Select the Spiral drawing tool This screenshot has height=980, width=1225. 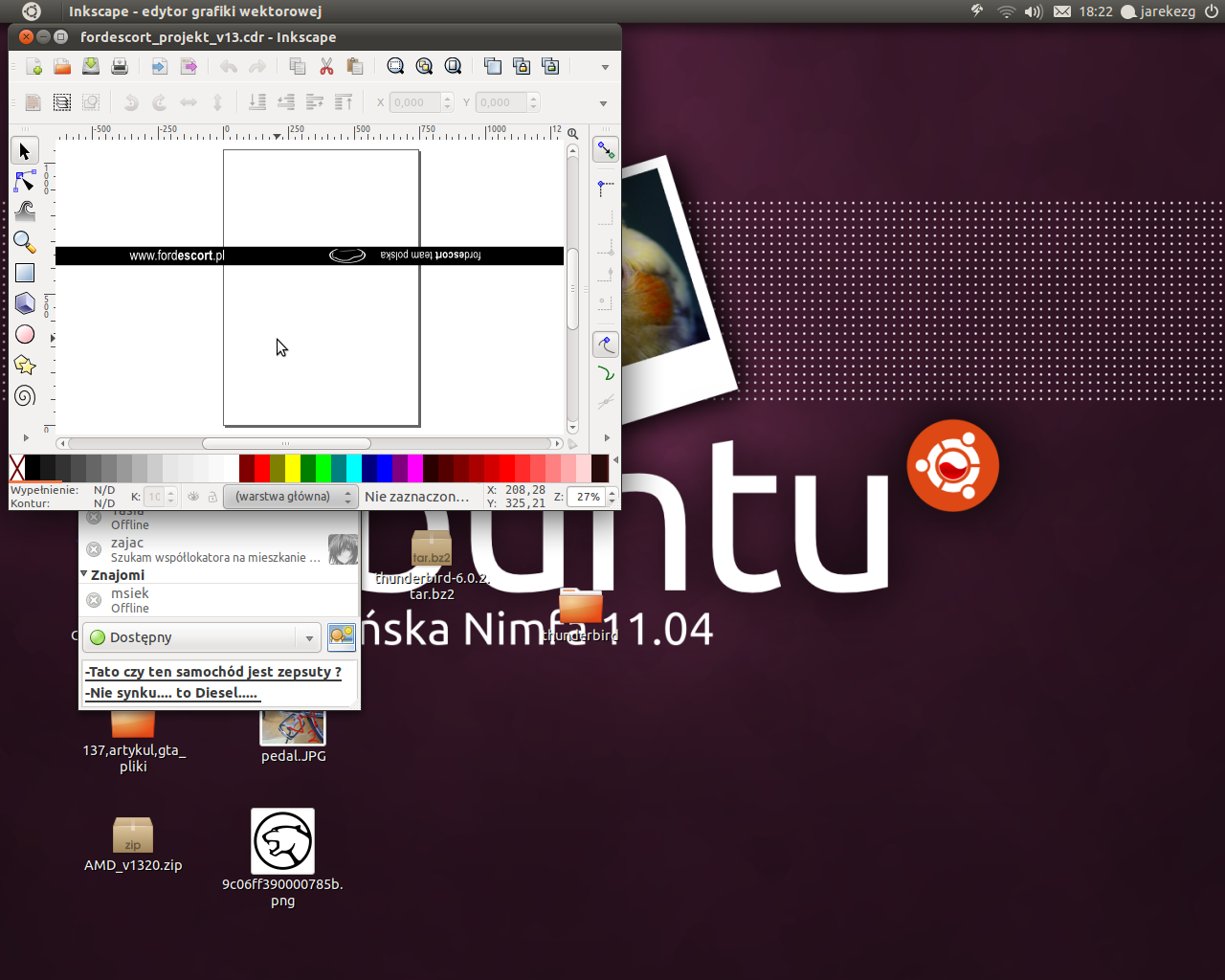[25, 395]
